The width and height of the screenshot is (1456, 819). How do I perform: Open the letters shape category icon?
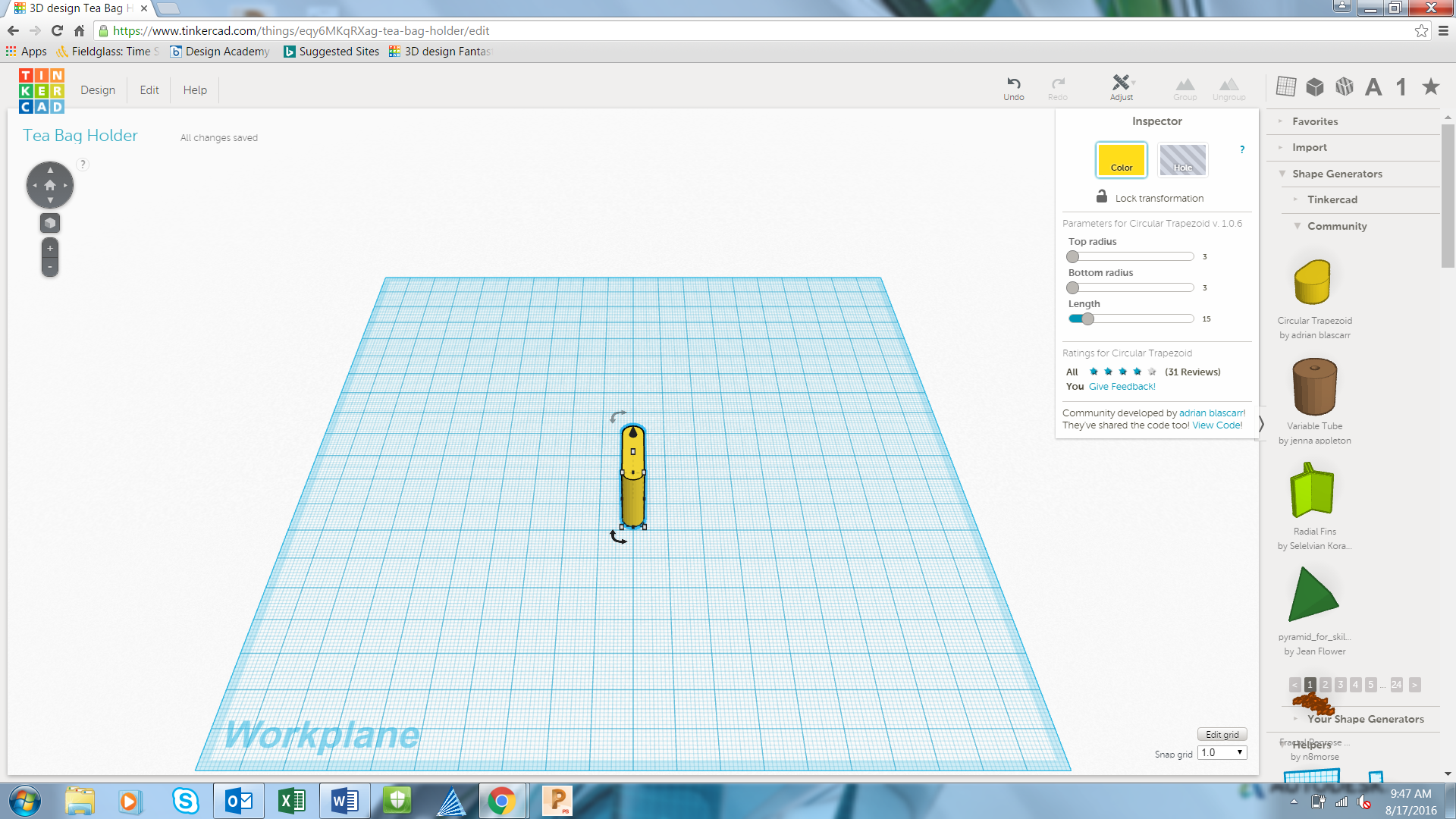click(x=1373, y=86)
